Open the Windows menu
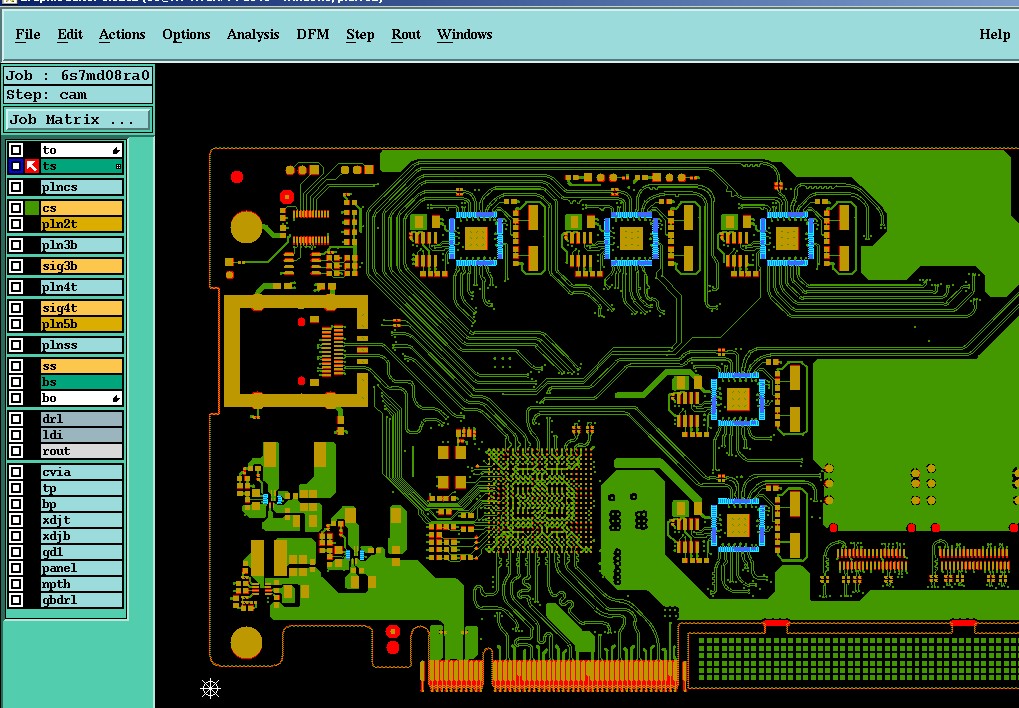This screenshot has width=1019, height=708. pos(464,34)
